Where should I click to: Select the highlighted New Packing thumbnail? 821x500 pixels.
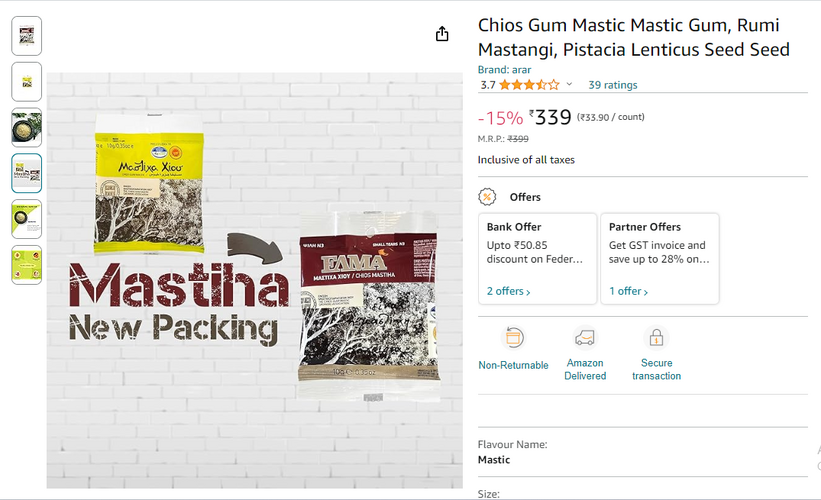[x=26, y=173]
